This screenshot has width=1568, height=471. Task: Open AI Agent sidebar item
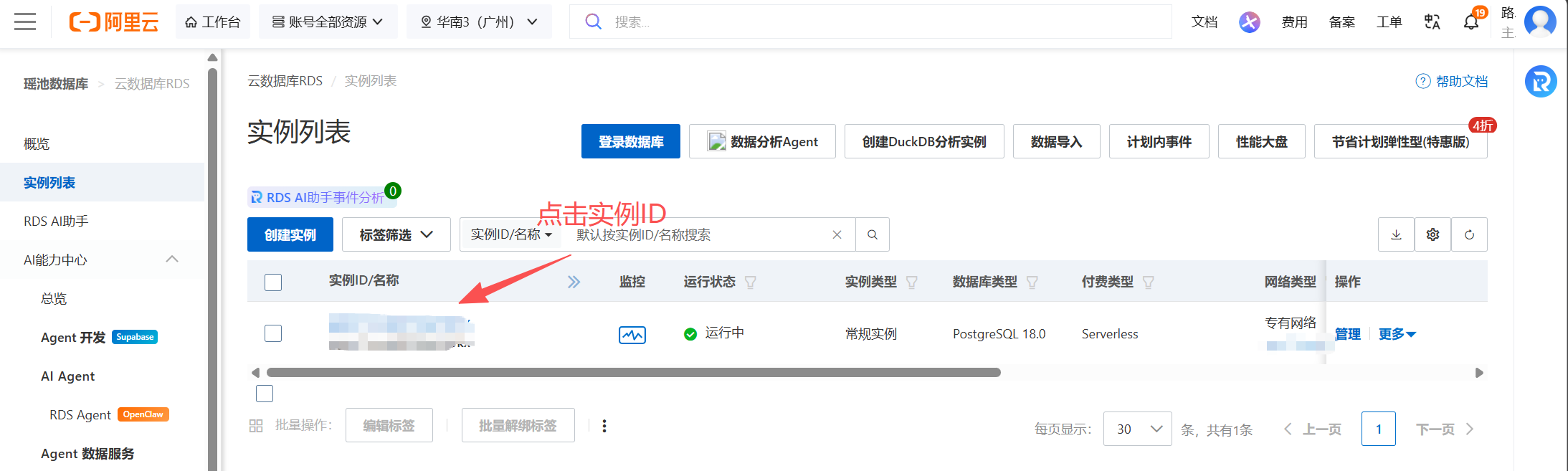pyautogui.click(x=68, y=376)
